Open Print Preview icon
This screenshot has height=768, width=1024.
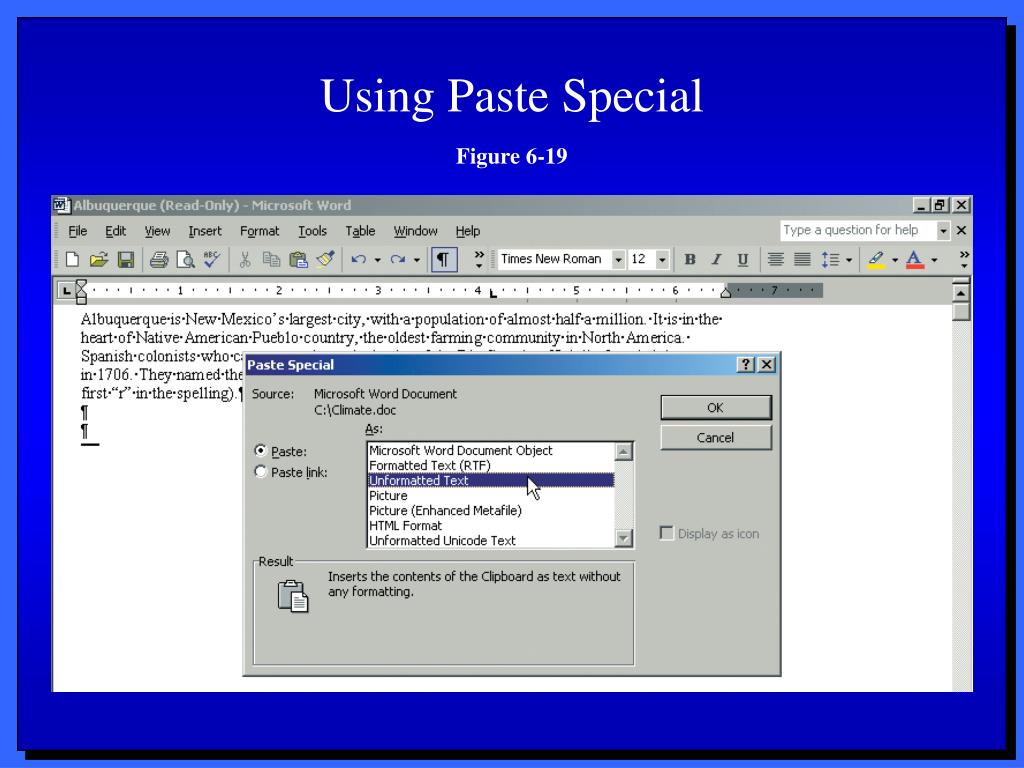(185, 260)
